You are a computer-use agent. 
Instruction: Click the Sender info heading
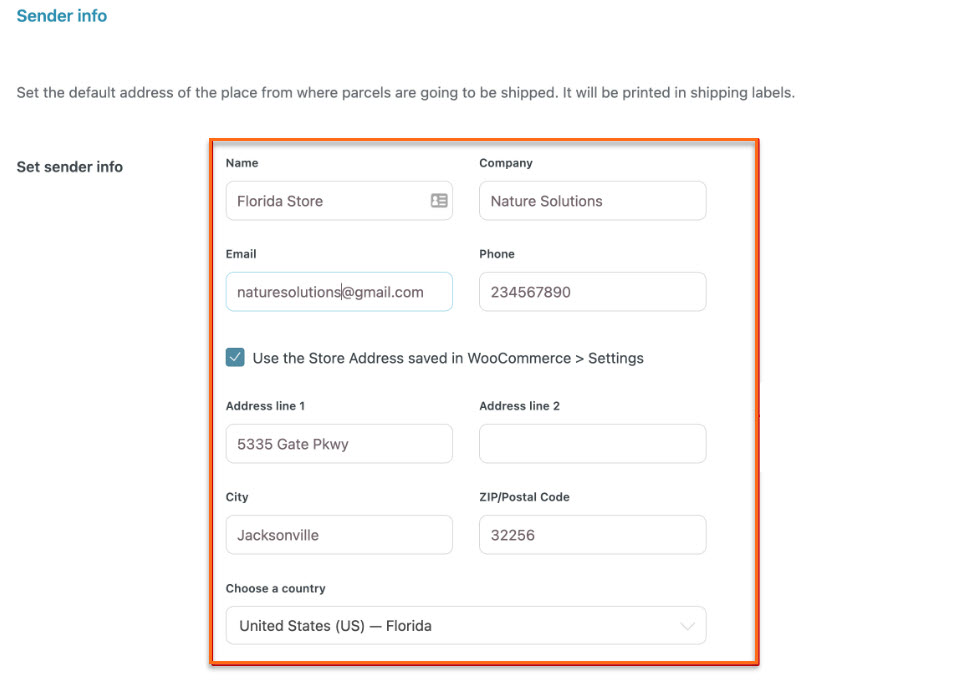coord(62,16)
